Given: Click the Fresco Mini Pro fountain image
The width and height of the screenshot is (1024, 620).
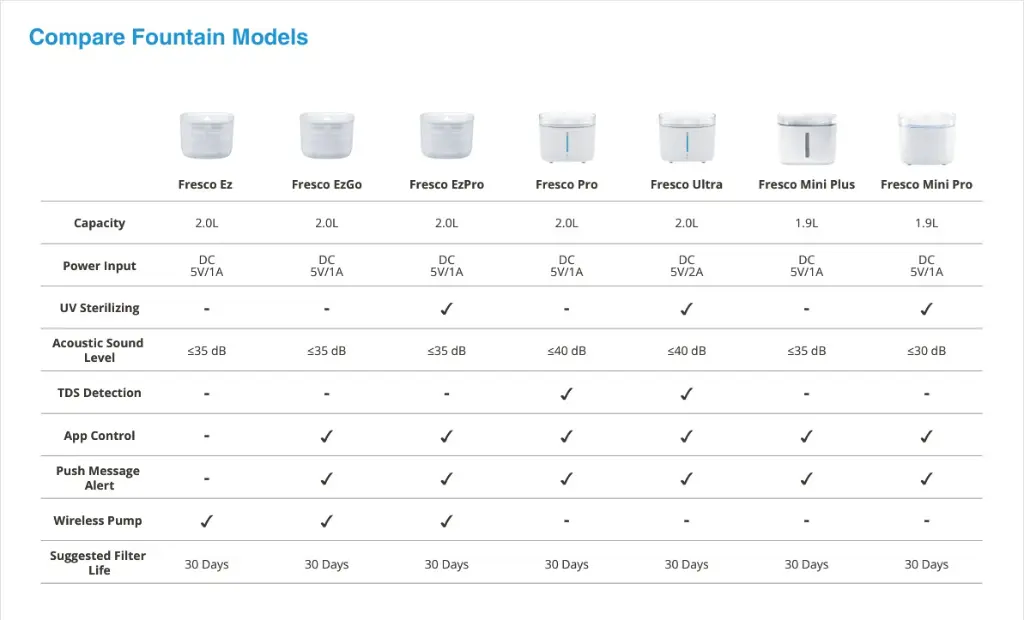Looking at the screenshot, I should [926, 139].
